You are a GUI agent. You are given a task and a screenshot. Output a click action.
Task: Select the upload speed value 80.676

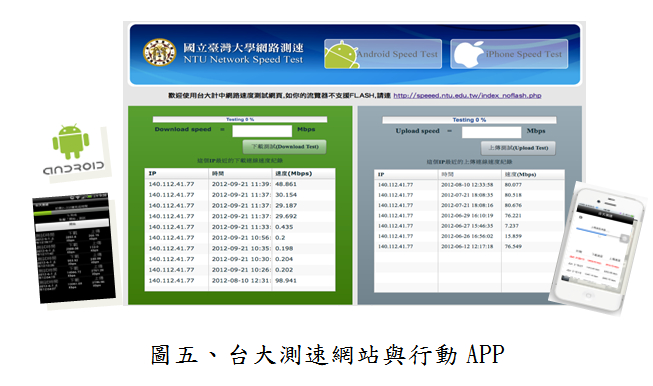click(513, 205)
